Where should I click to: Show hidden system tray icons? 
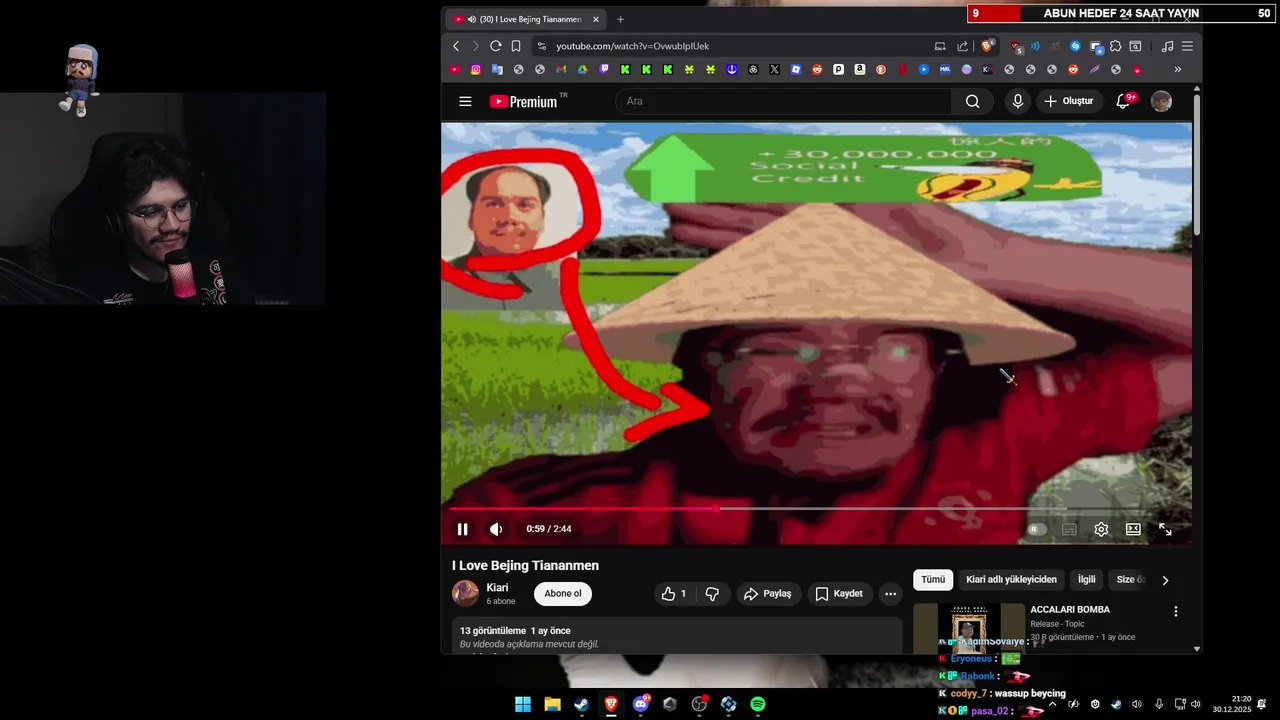[x=1052, y=704]
